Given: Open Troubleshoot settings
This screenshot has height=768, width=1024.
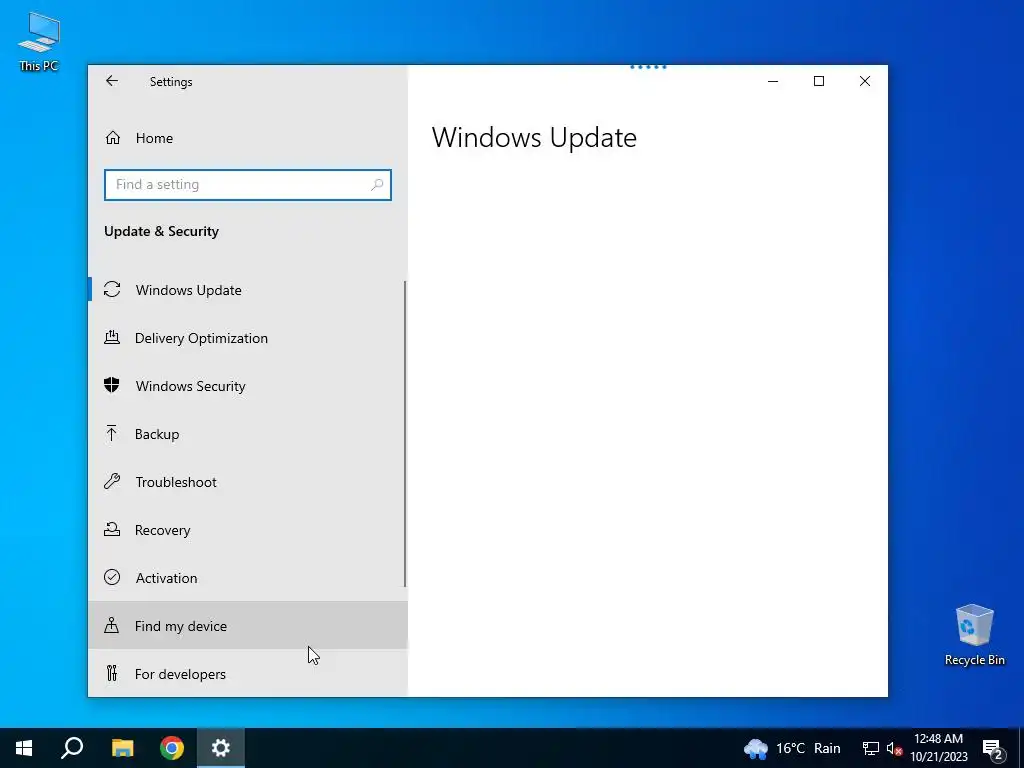Looking at the screenshot, I should (248, 482).
